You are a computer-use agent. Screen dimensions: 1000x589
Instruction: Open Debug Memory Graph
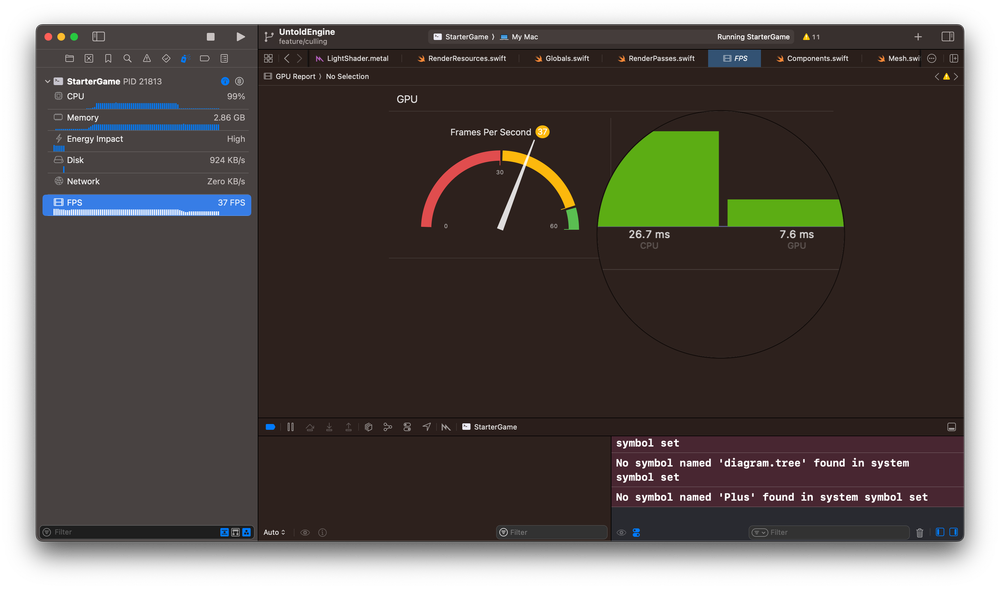[x=388, y=427]
